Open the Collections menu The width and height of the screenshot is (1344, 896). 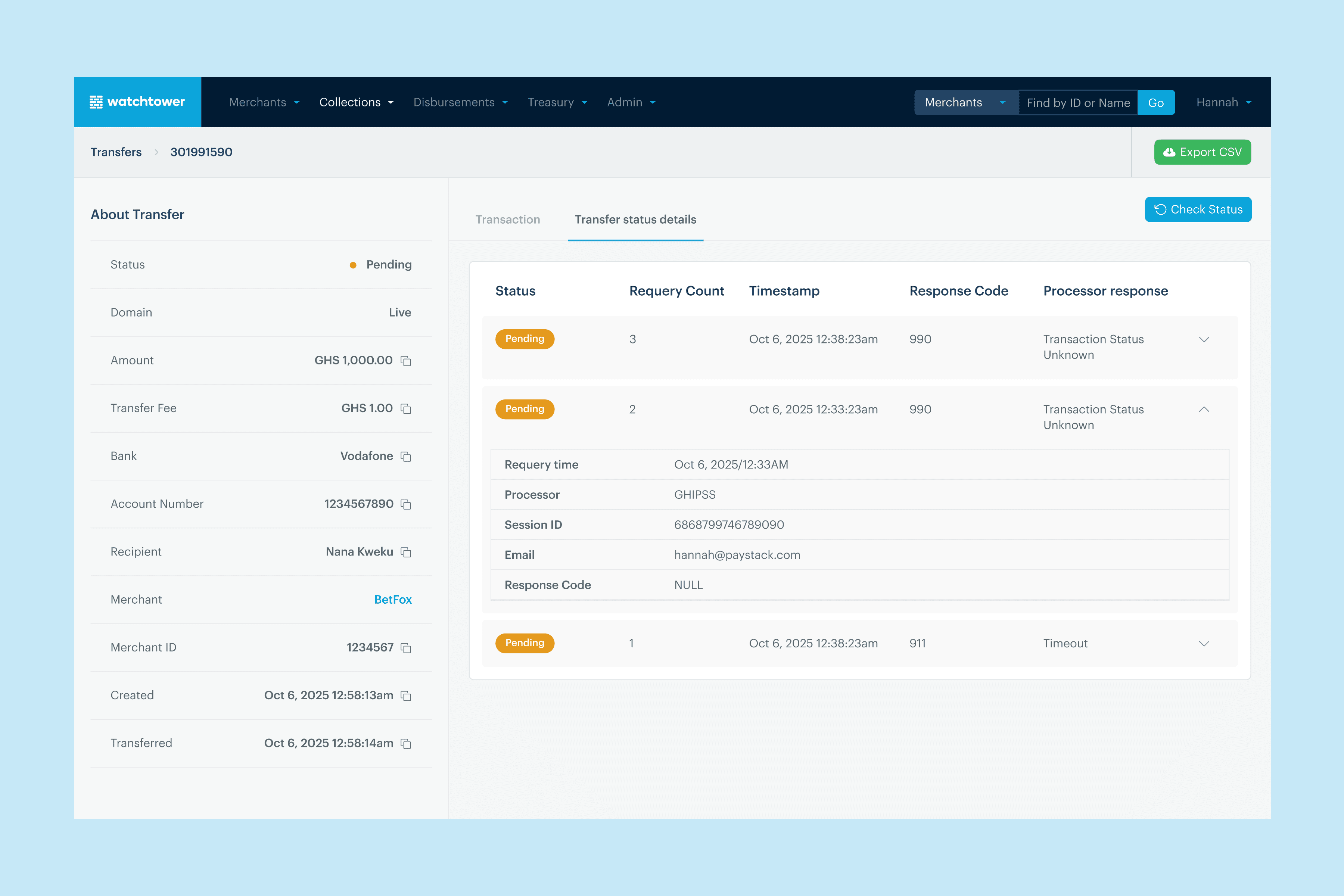point(356,102)
